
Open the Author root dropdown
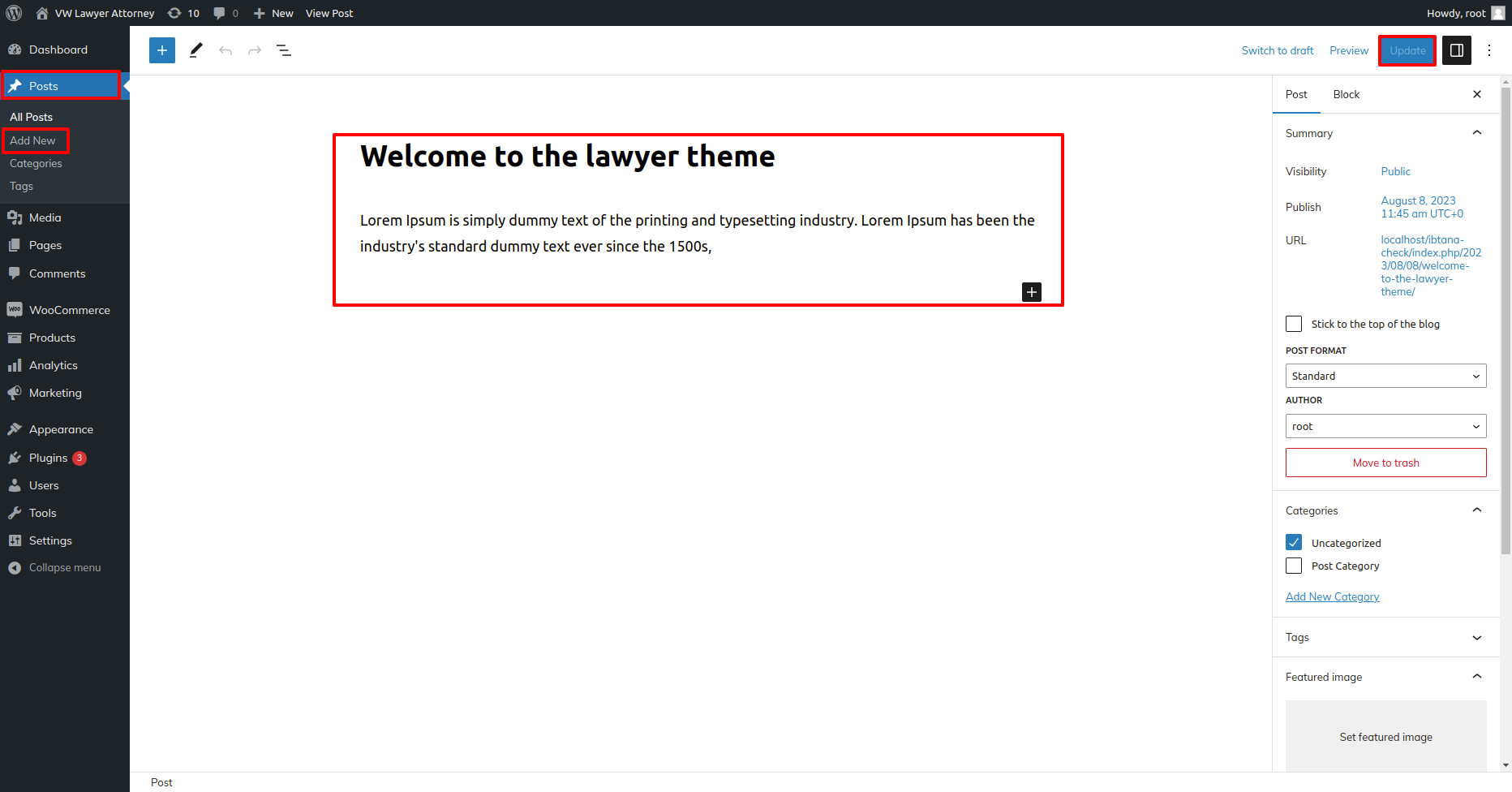click(1385, 426)
